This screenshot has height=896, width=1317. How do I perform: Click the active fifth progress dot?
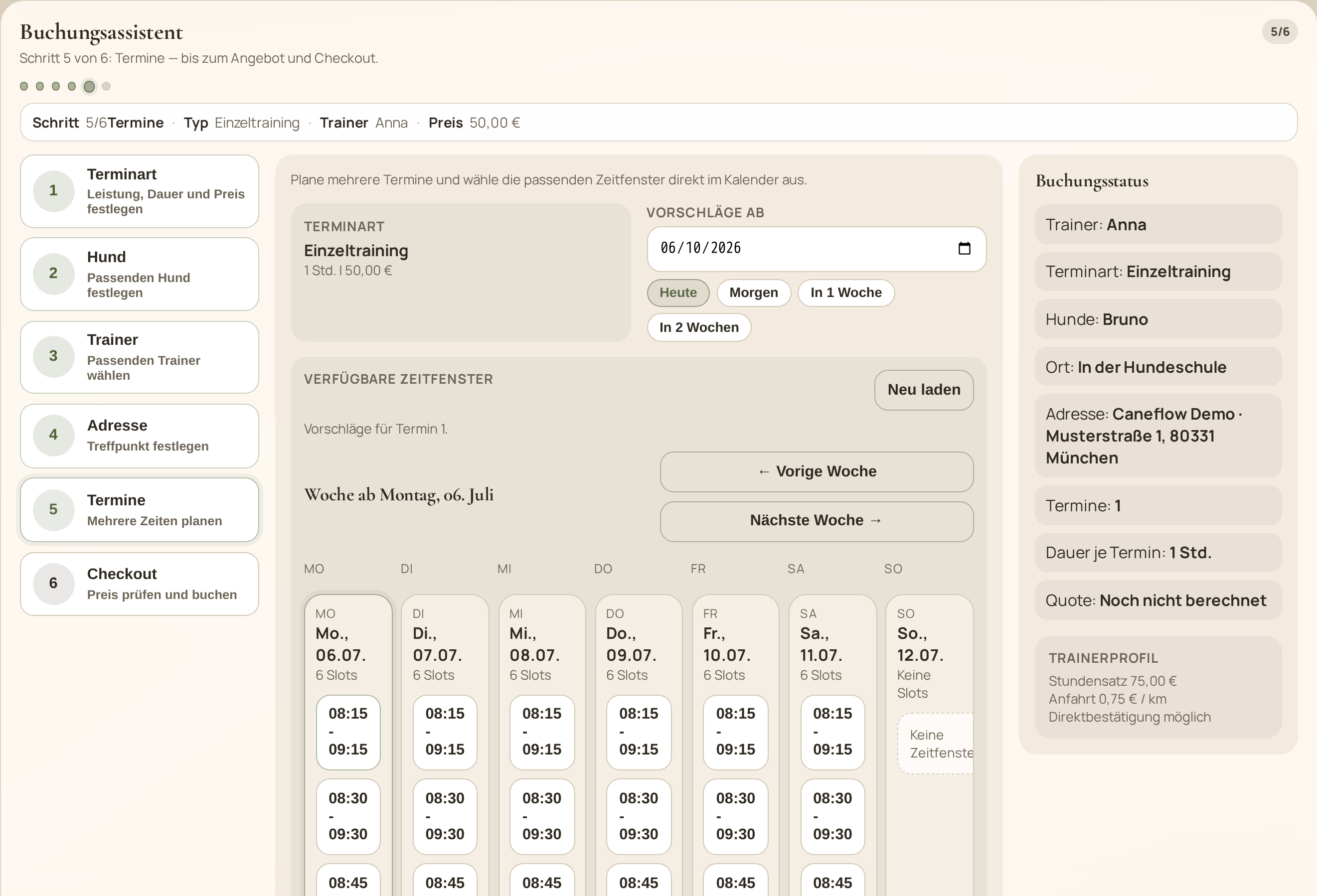point(89,86)
